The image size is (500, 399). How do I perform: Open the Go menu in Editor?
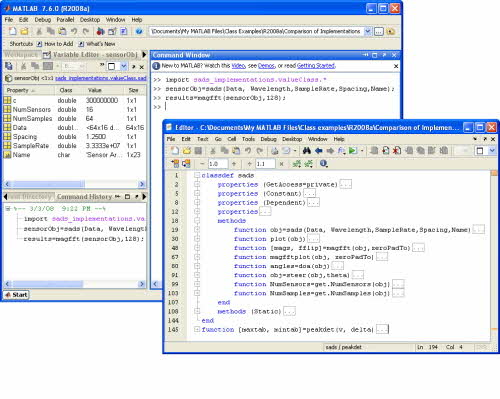(x=218, y=139)
